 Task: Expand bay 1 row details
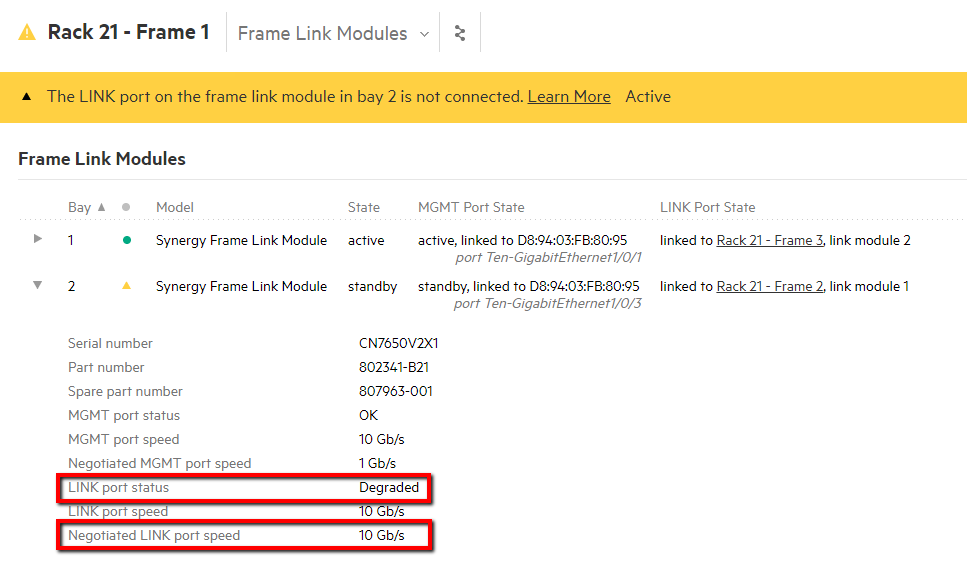coord(38,239)
